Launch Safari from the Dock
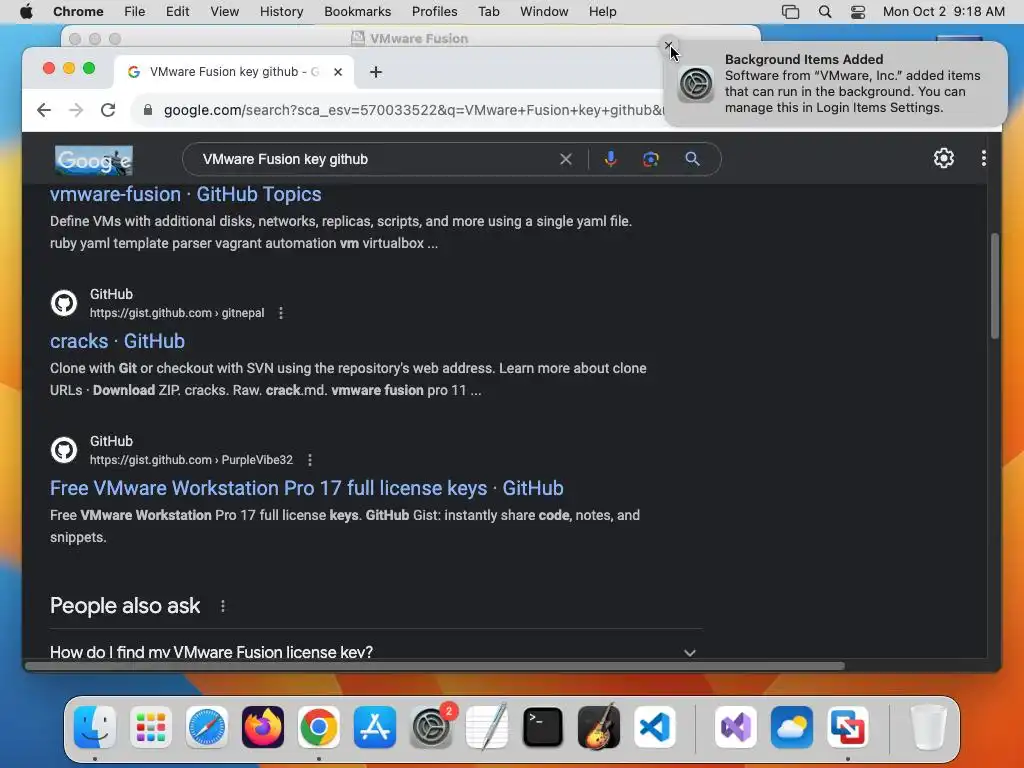Screen dimensions: 1024x768 pyautogui.click(x=207, y=727)
